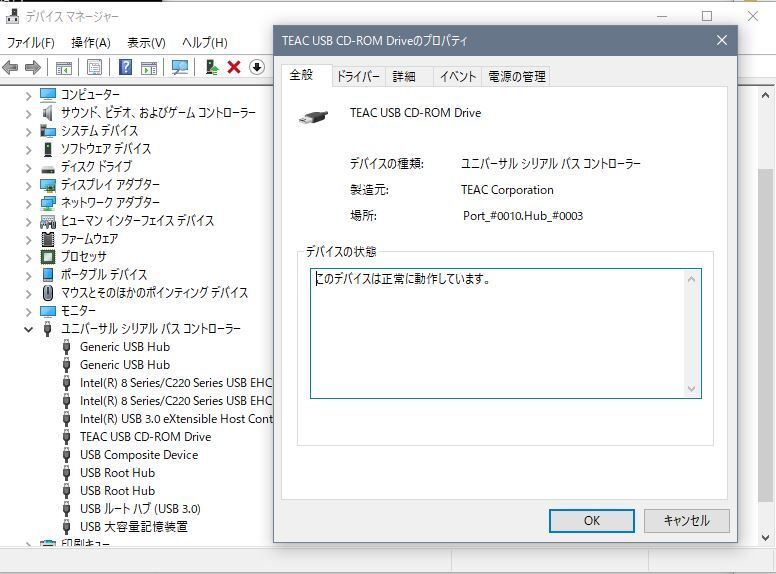Expand the ディスク ドライブ node
776x574 pixels.
[28, 168]
